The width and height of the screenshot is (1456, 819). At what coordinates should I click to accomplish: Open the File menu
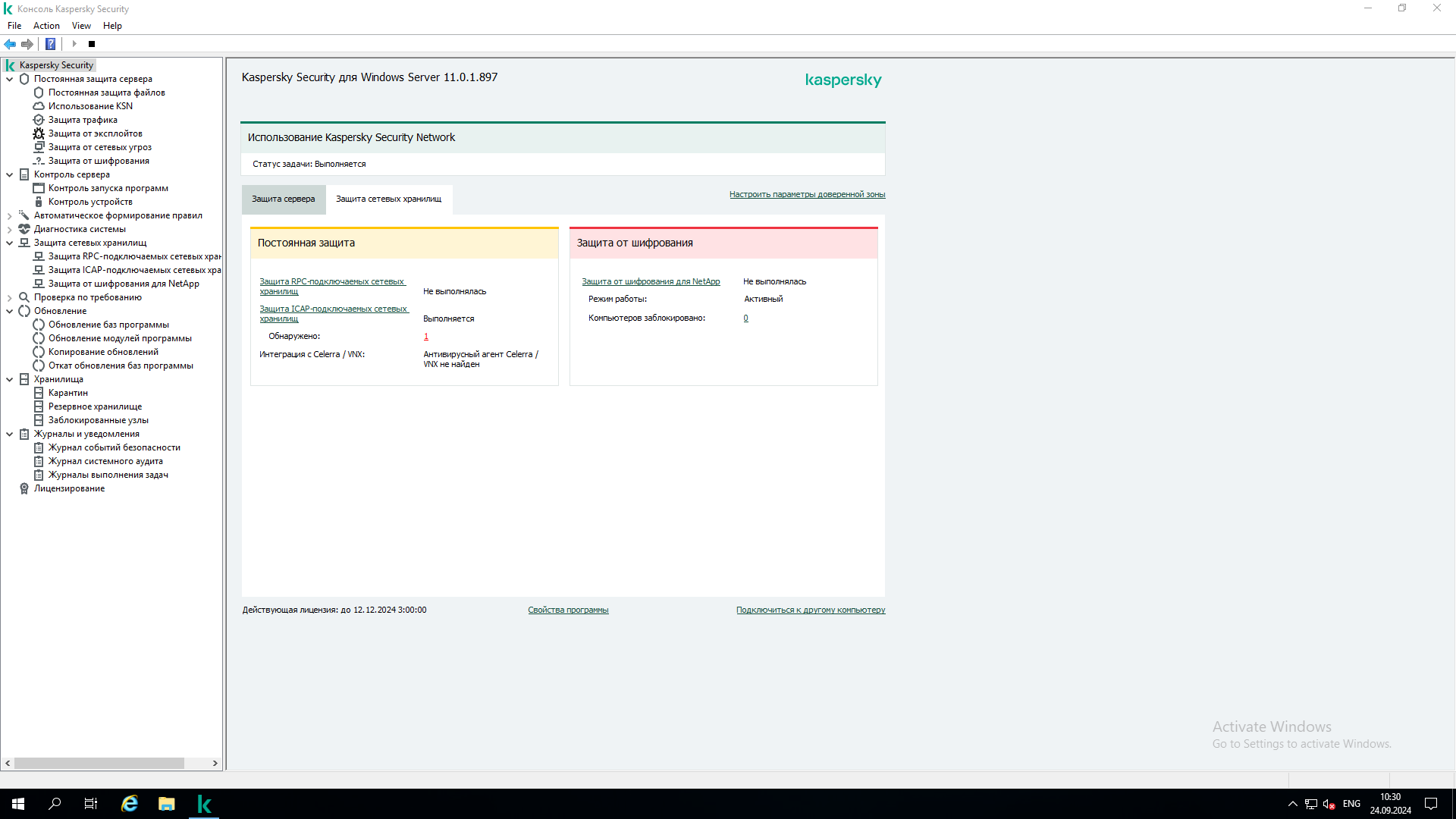coord(14,26)
